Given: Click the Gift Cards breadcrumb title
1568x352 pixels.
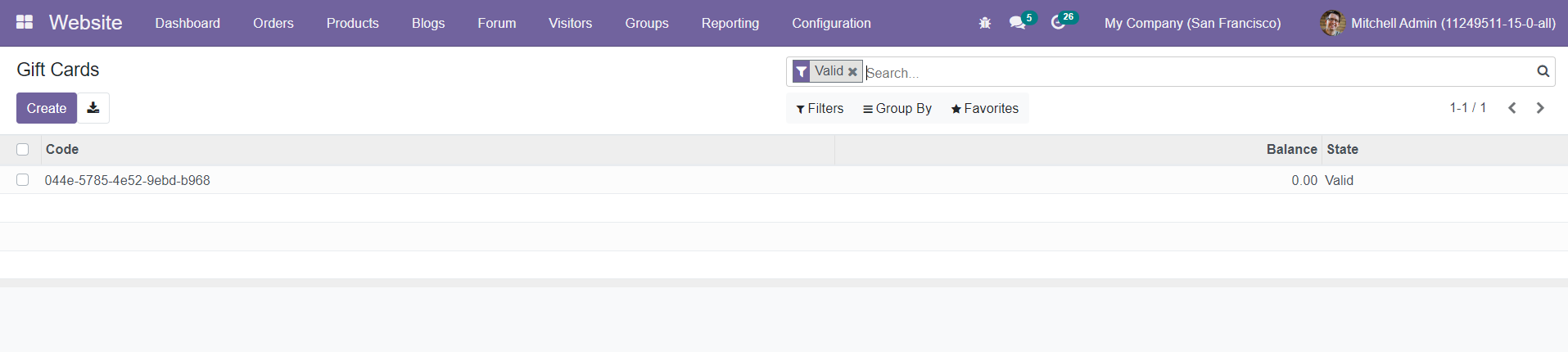Looking at the screenshot, I should click(58, 70).
